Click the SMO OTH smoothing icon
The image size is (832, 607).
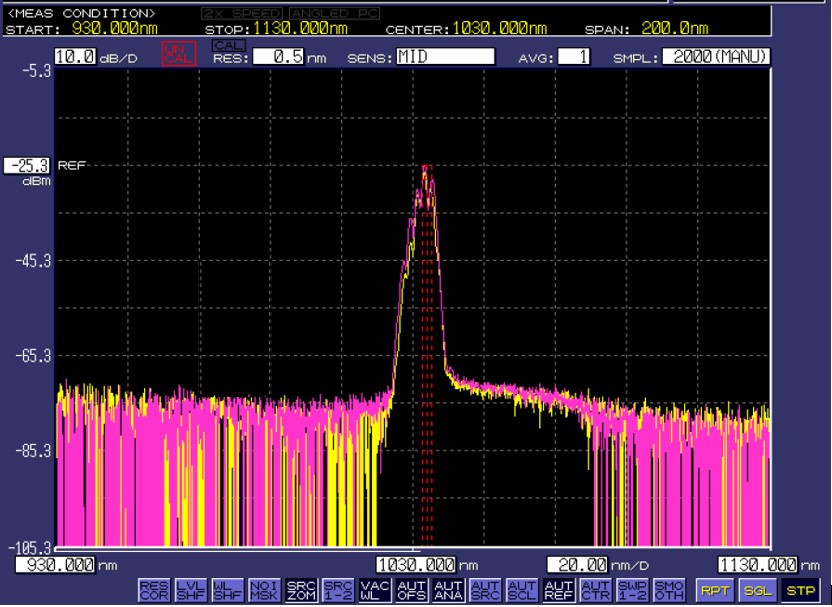point(669,590)
